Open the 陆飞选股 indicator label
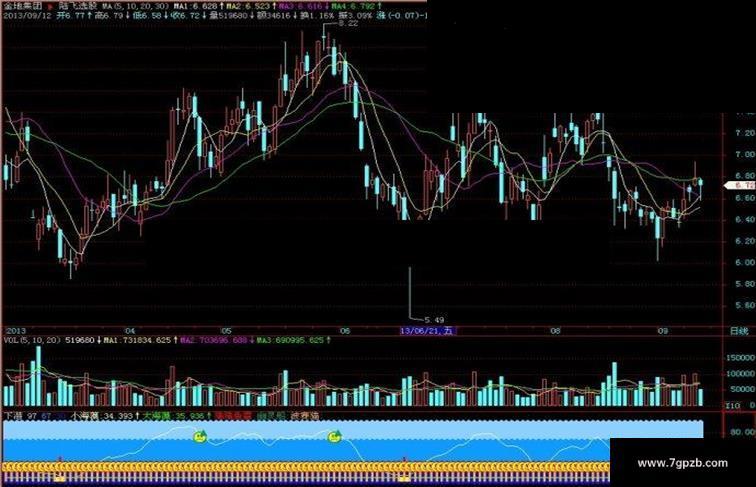Image resolution: width=756 pixels, height=487 pixels. tap(79, 7)
